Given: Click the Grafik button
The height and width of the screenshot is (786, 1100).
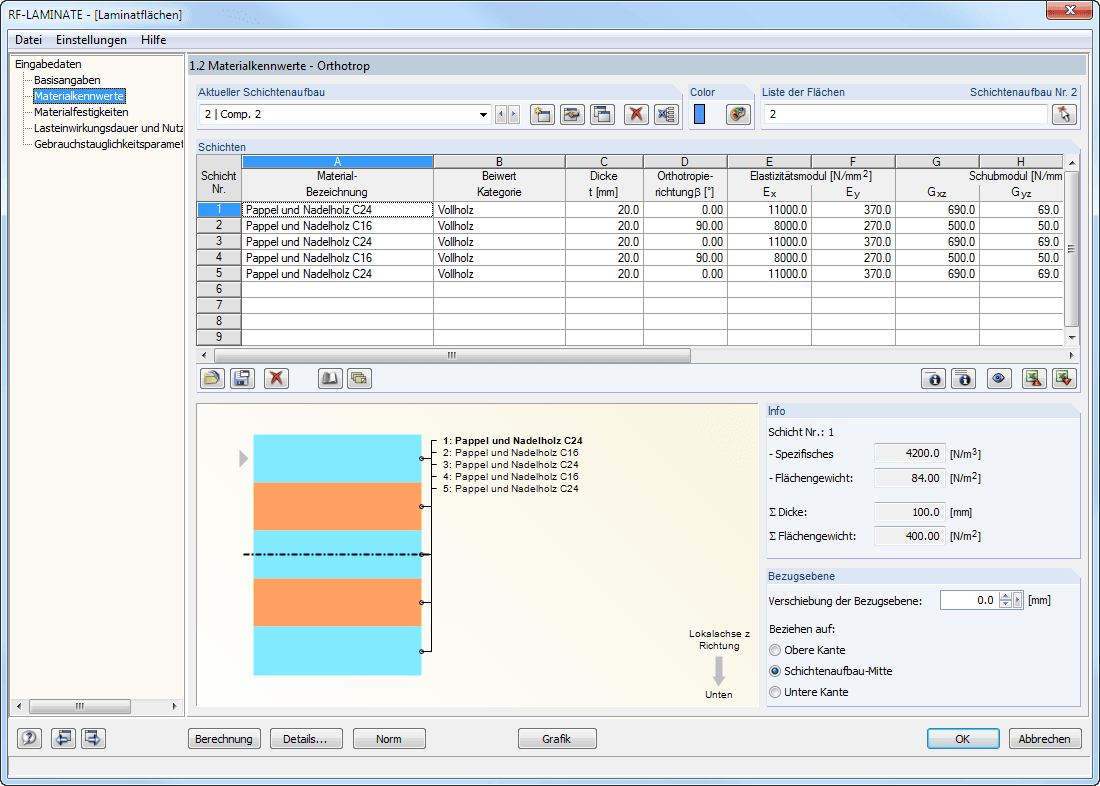Looking at the screenshot, I should (557, 739).
